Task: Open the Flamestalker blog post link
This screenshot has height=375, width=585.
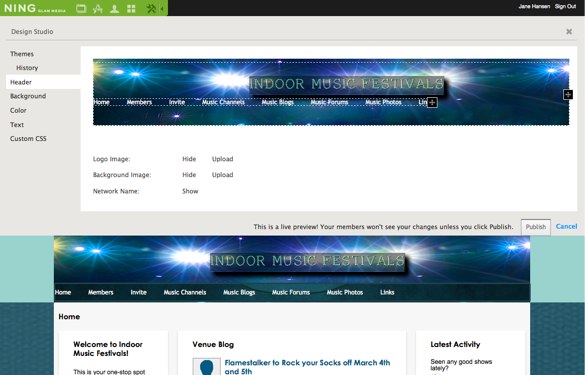Action: 307,367
